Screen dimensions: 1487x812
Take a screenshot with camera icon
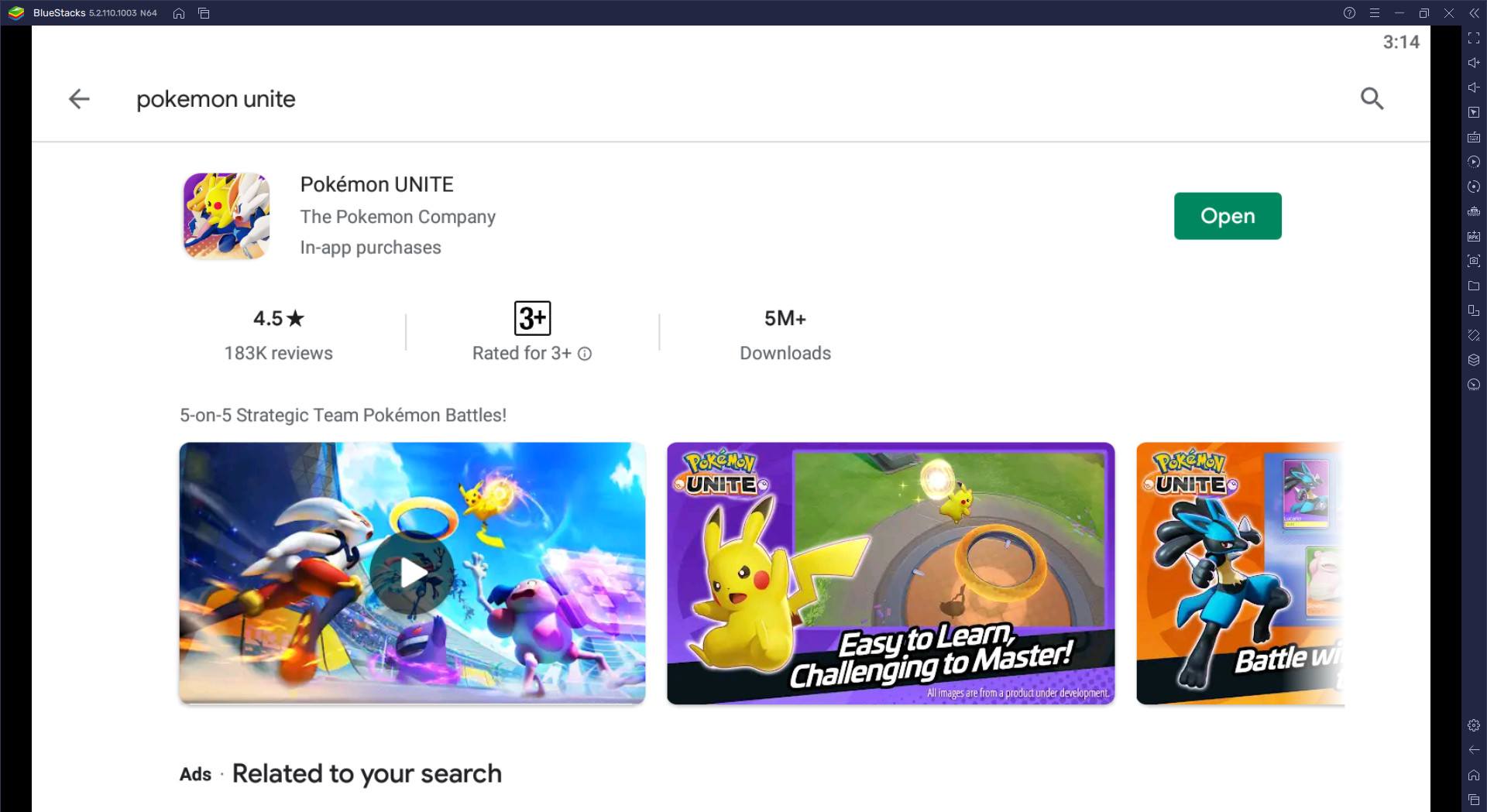(1474, 261)
